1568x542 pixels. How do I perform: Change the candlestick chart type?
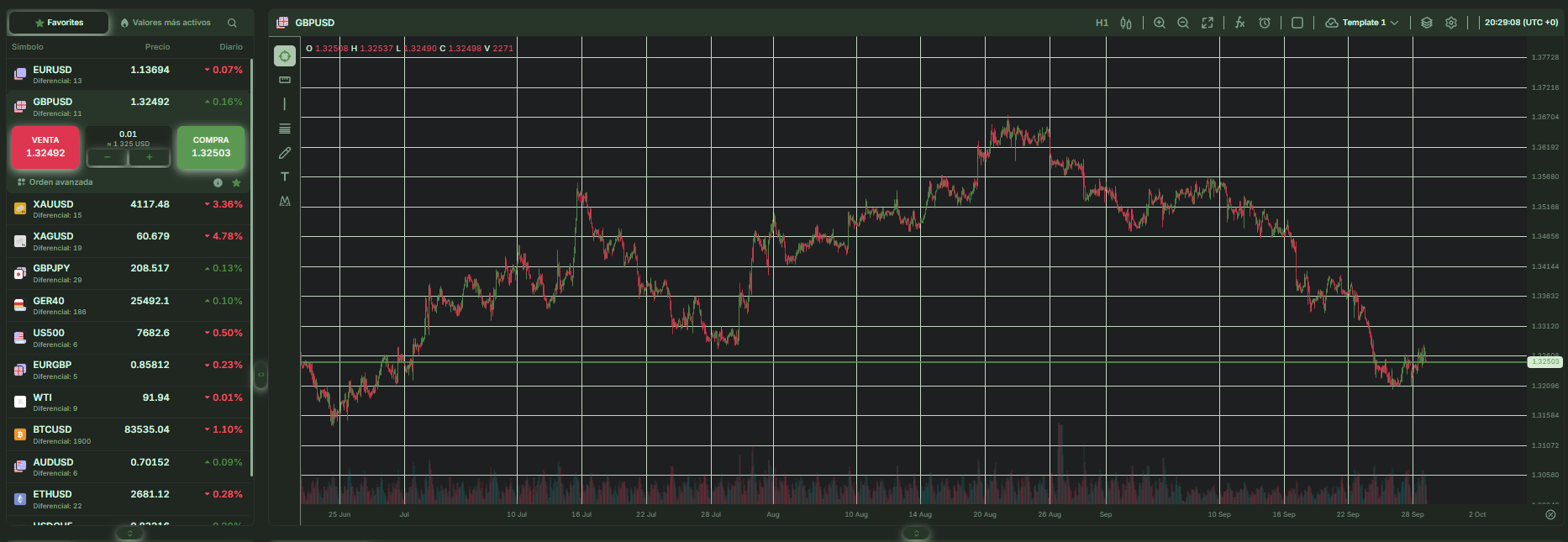(x=1126, y=23)
